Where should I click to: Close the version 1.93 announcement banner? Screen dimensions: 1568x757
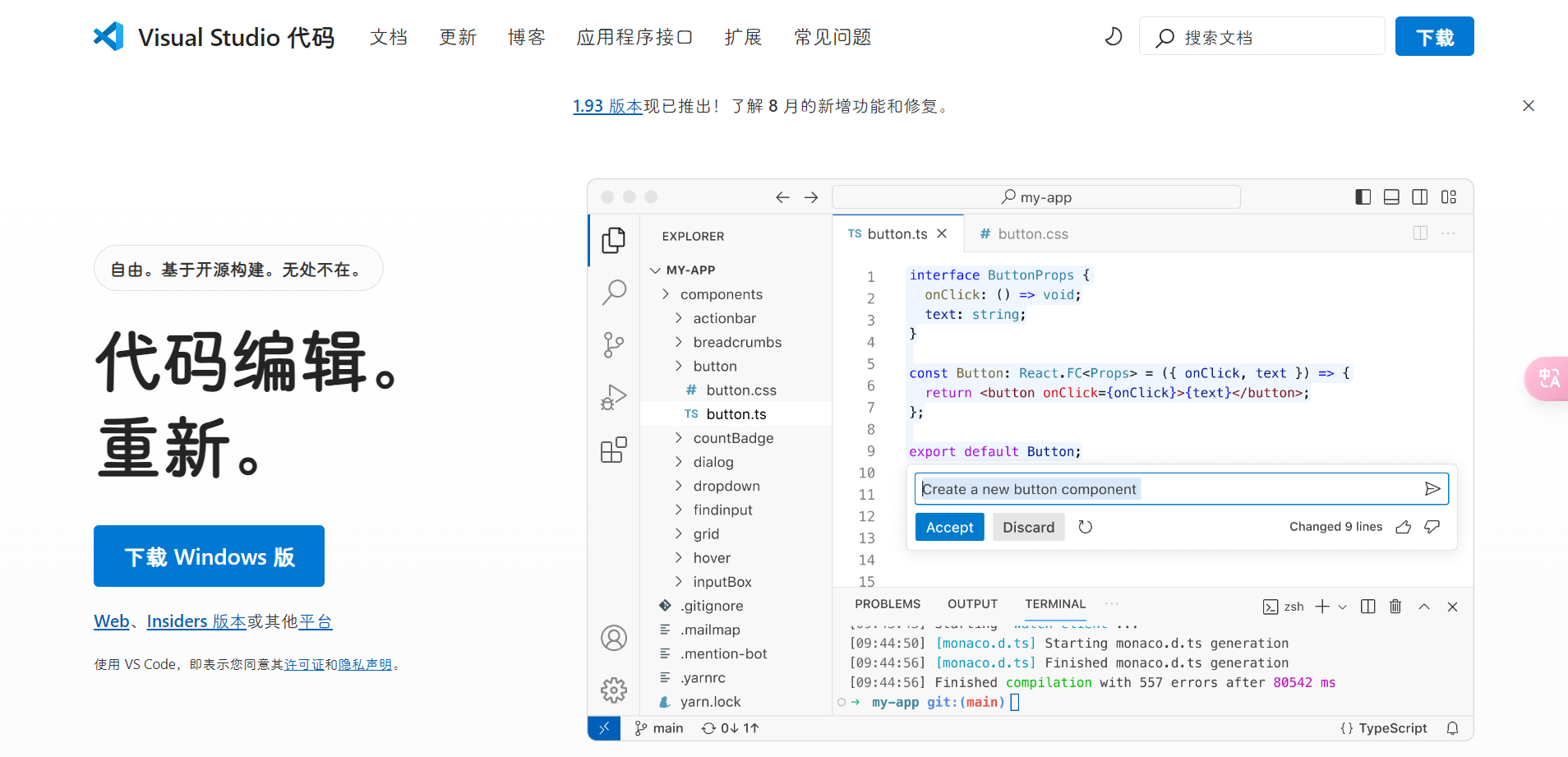coord(1529,106)
